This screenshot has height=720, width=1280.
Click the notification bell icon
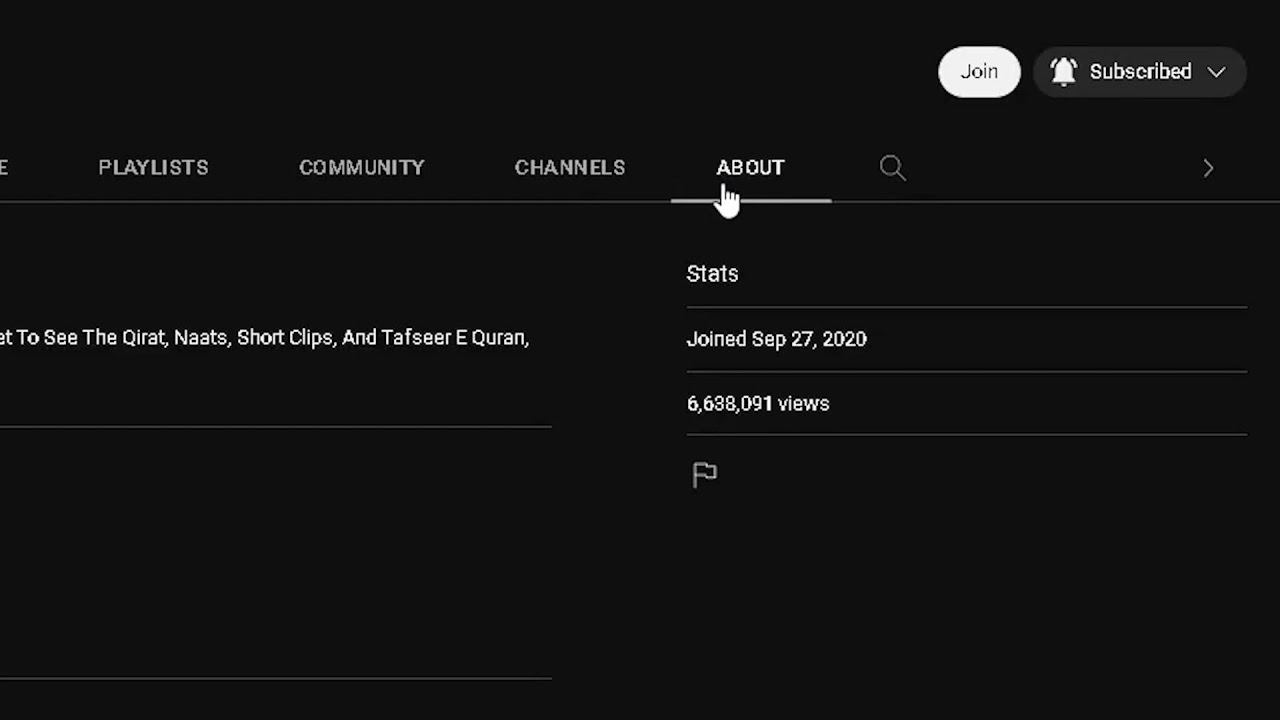1063,72
